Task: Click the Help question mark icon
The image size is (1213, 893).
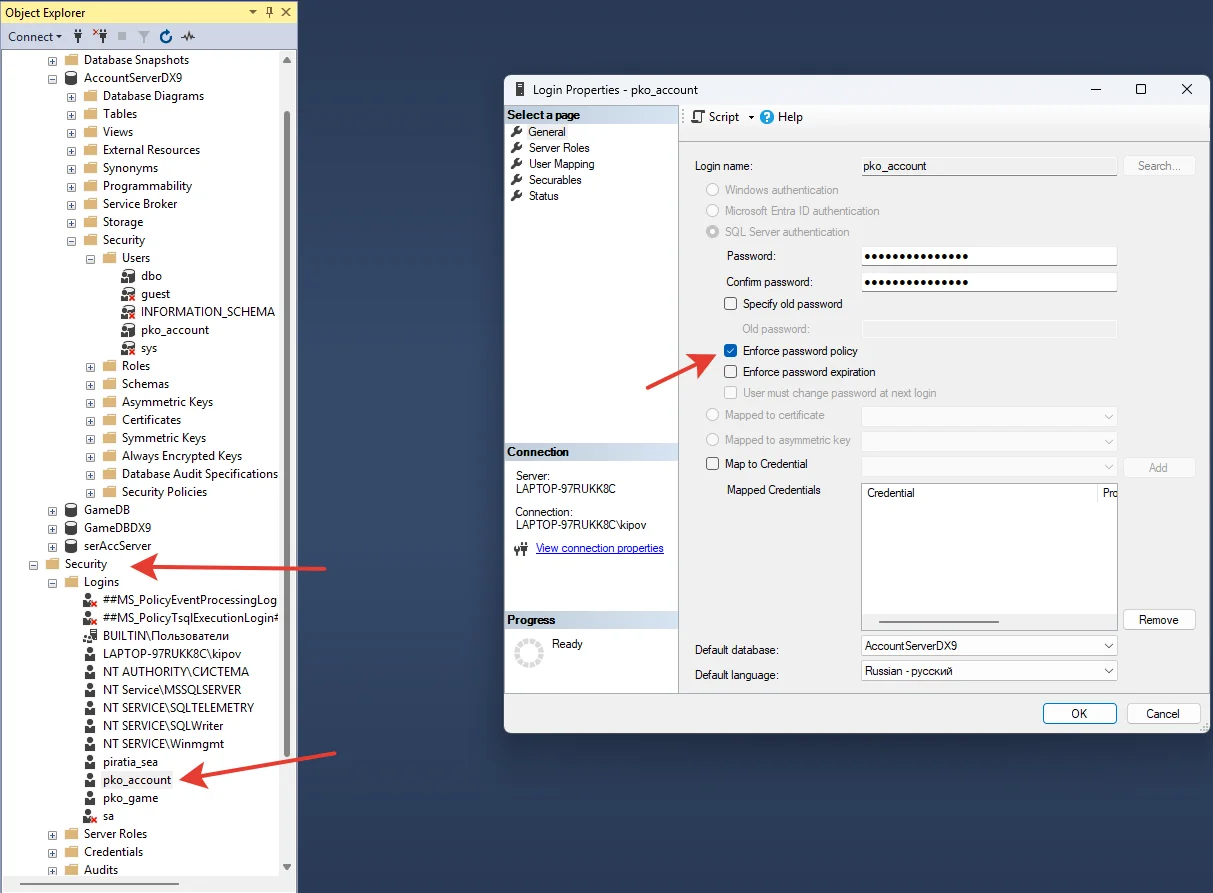Action: 767,117
